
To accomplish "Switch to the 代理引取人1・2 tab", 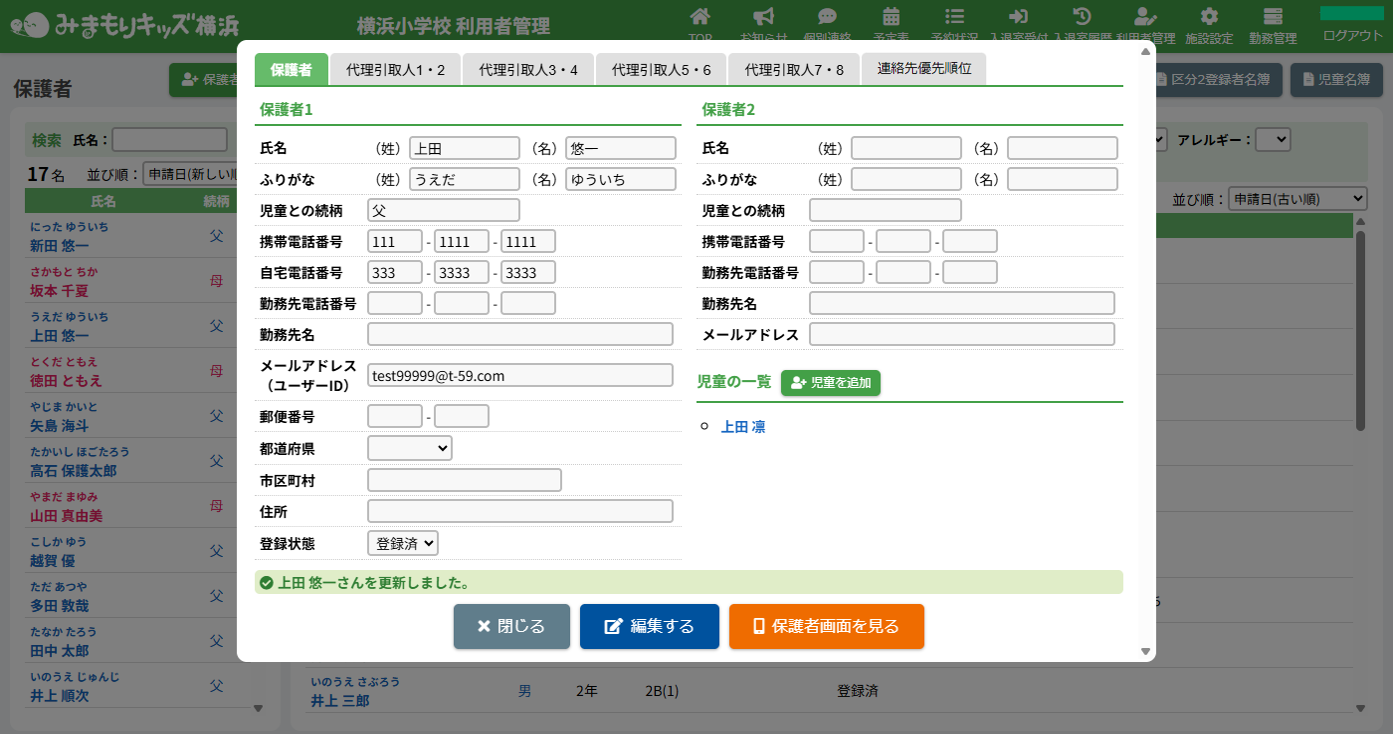I will point(395,70).
